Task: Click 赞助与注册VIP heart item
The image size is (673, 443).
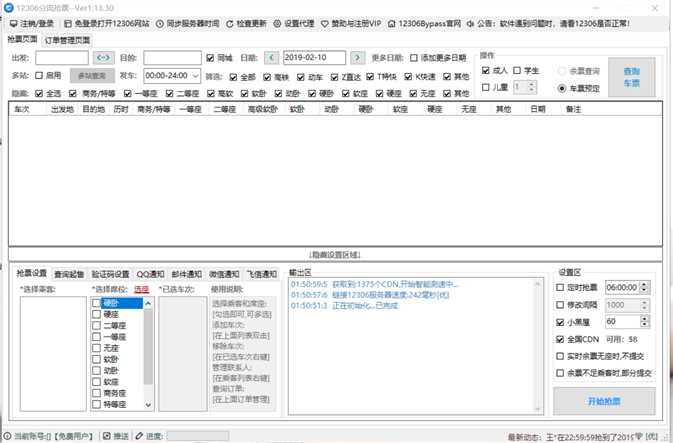Action: [351, 24]
